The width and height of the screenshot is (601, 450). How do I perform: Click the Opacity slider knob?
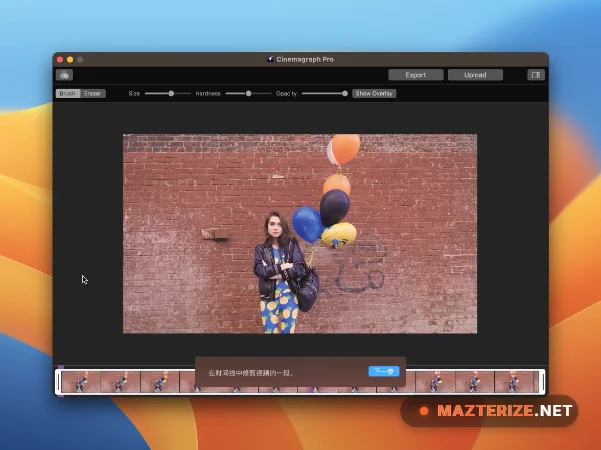click(x=345, y=94)
